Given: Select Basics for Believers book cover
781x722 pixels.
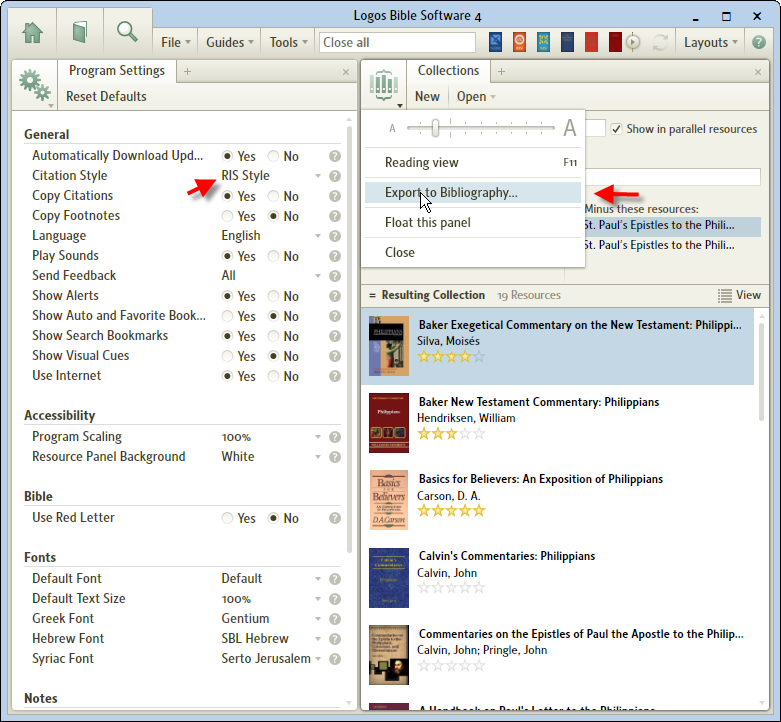Looking at the screenshot, I should (x=389, y=500).
